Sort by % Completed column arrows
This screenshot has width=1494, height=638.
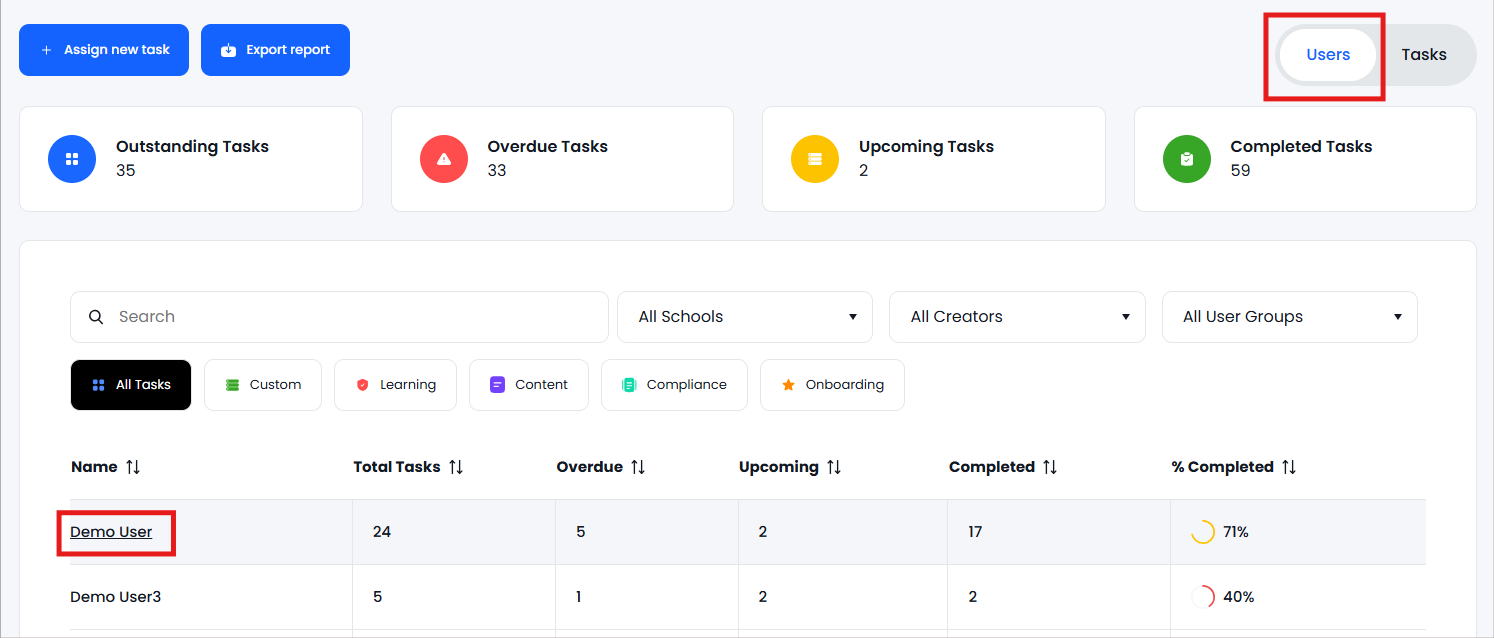tap(1289, 467)
